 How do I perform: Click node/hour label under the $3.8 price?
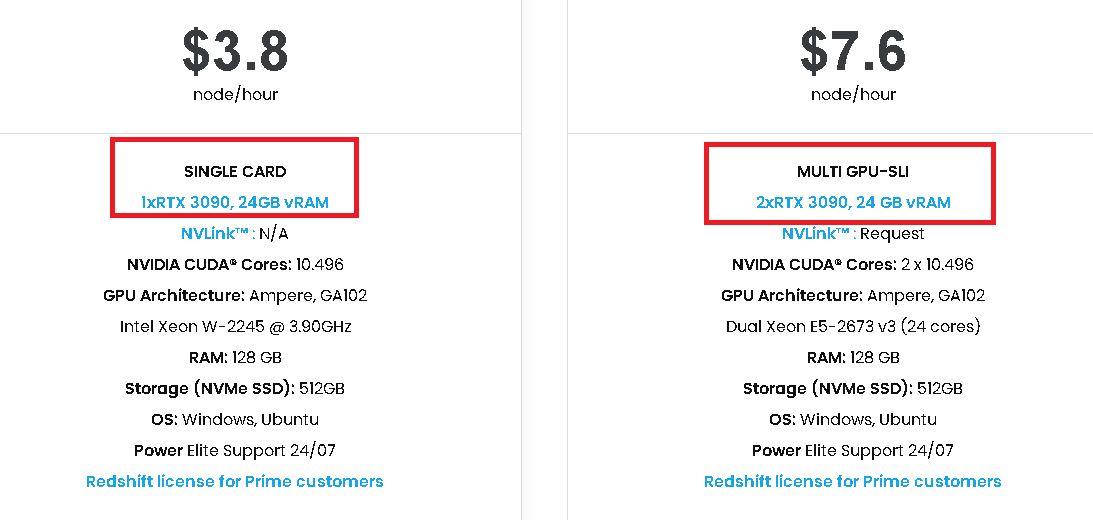[235, 94]
